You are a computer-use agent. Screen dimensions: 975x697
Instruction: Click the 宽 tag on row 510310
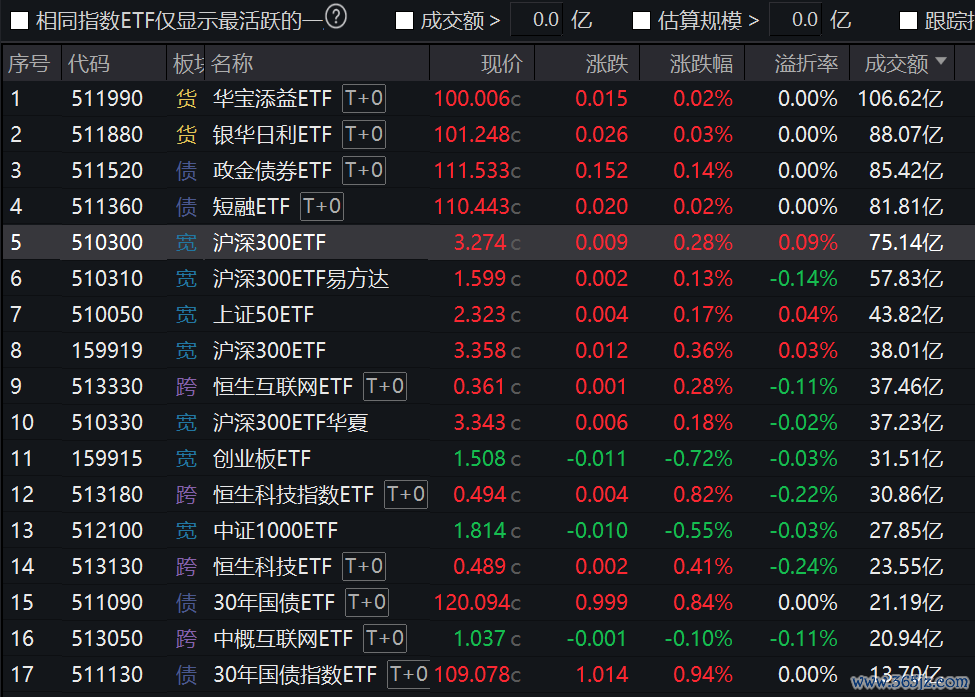tap(187, 279)
